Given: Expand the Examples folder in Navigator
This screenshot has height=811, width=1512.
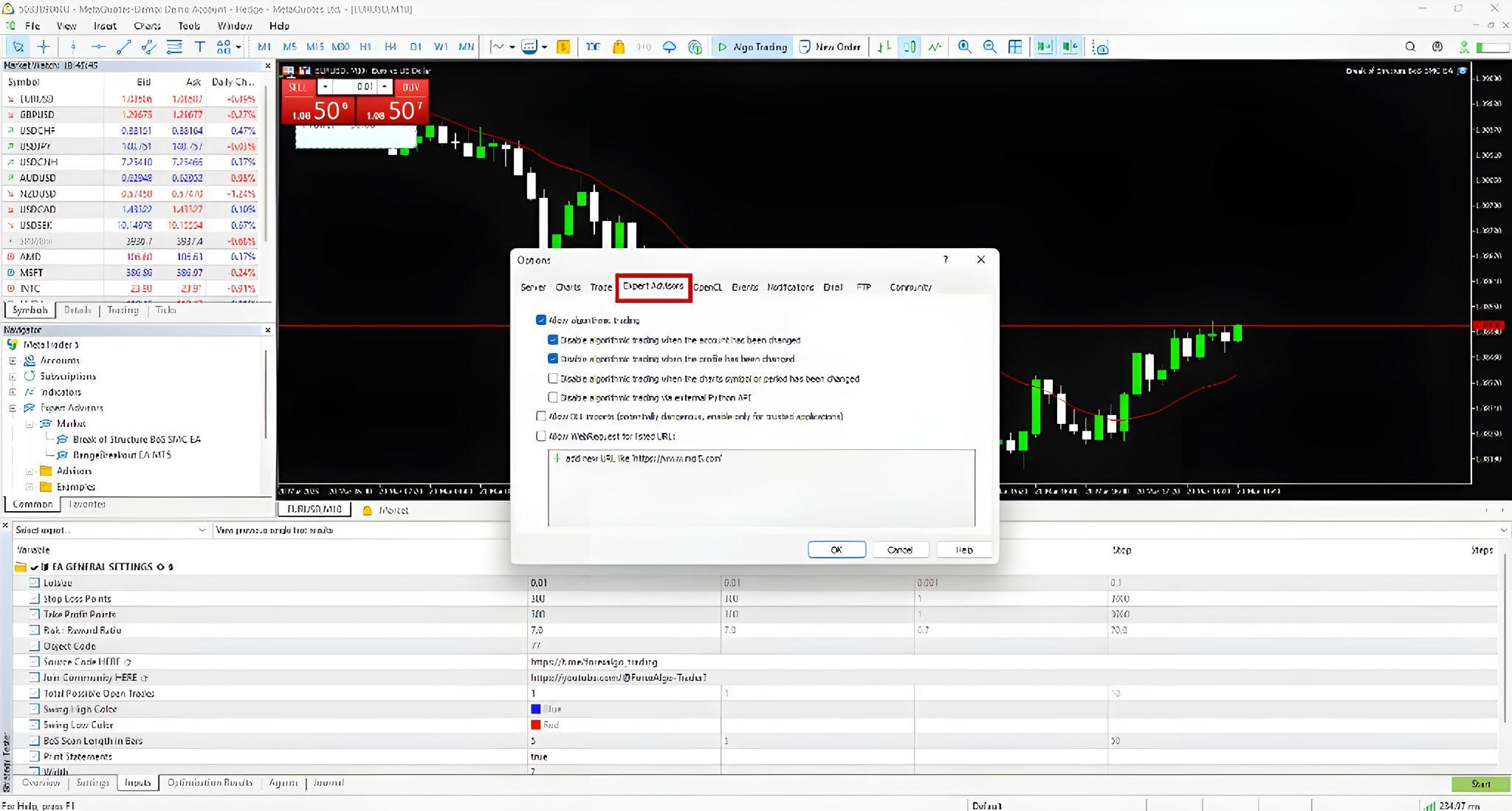Looking at the screenshot, I should point(30,487).
